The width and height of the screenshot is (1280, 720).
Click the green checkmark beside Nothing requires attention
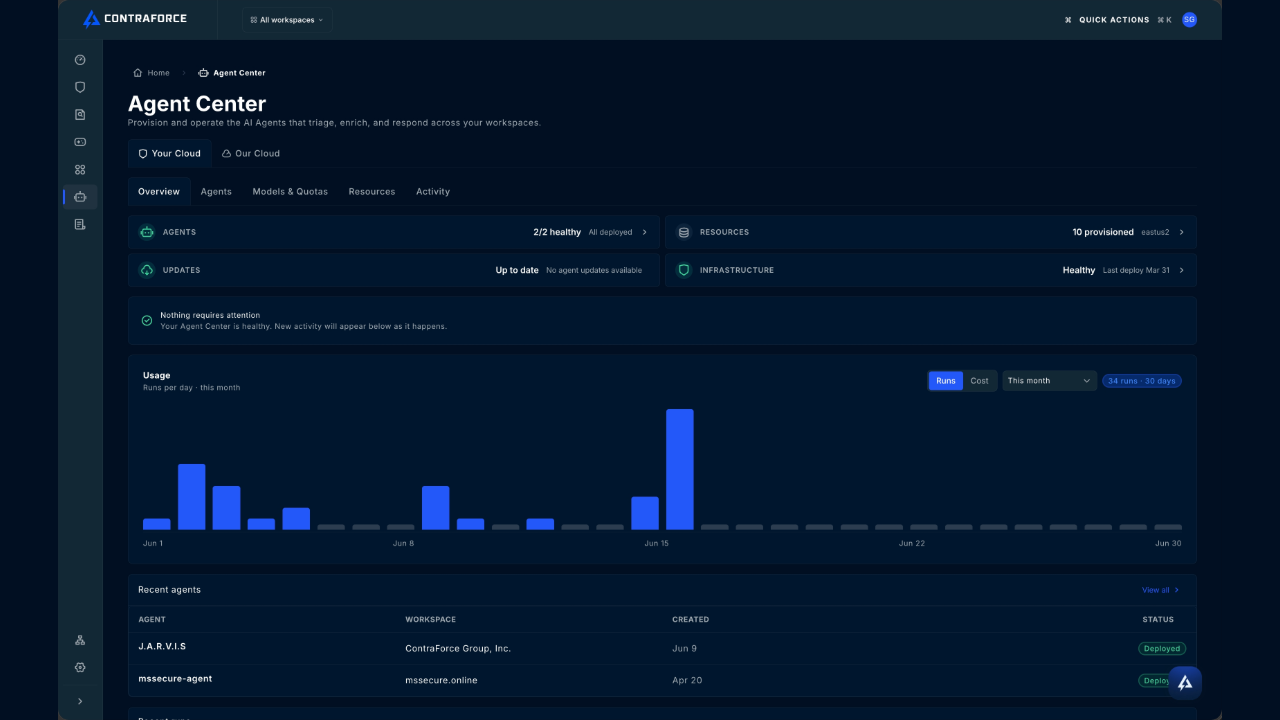tap(147, 321)
